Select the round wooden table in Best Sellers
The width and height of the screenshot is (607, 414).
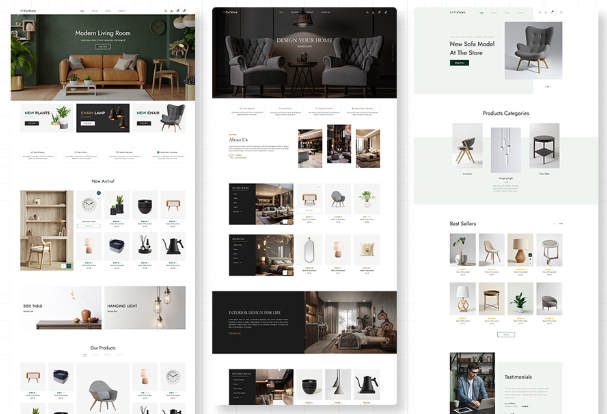pyautogui.click(x=492, y=299)
